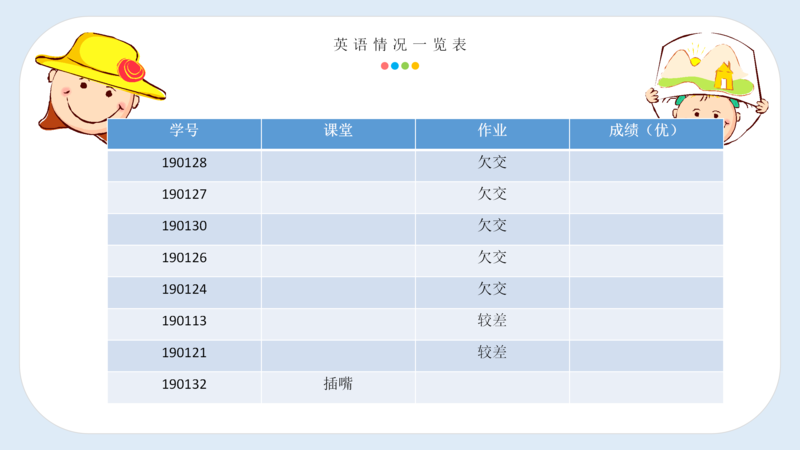The height and width of the screenshot is (450, 800).
Task: Click student number 190128
Action: click(x=184, y=163)
